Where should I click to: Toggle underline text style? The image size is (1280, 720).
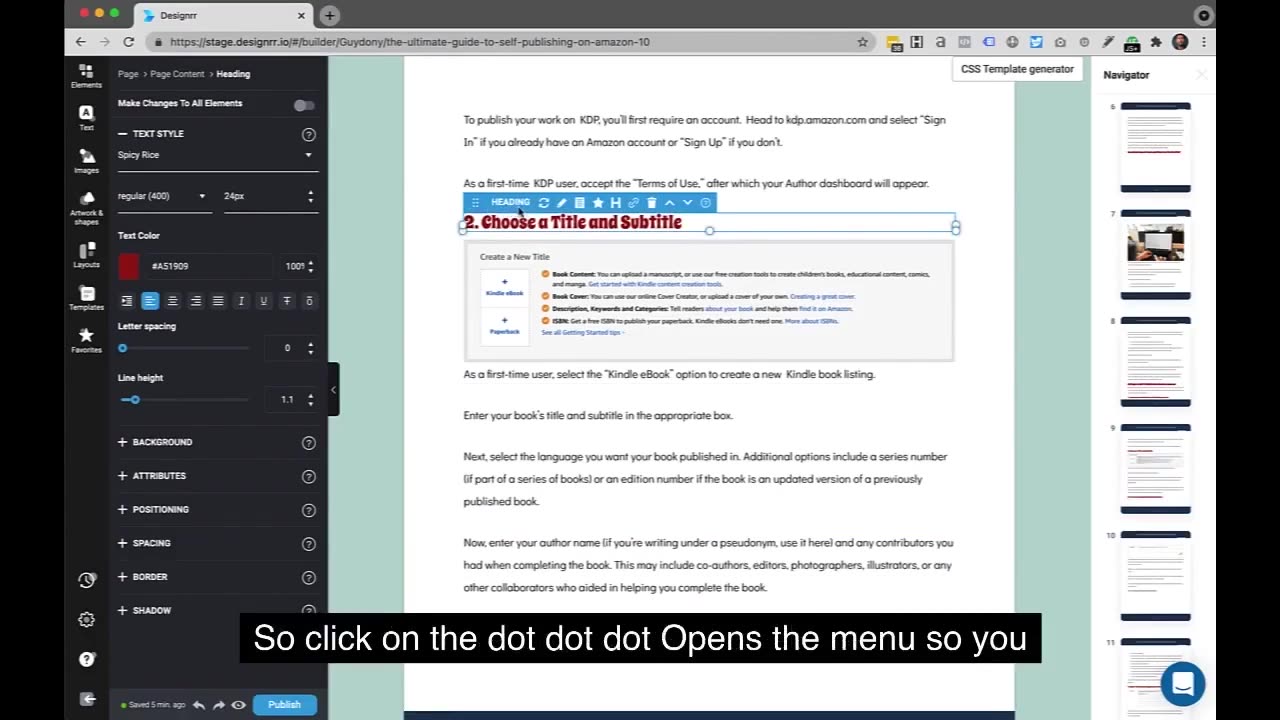(264, 301)
